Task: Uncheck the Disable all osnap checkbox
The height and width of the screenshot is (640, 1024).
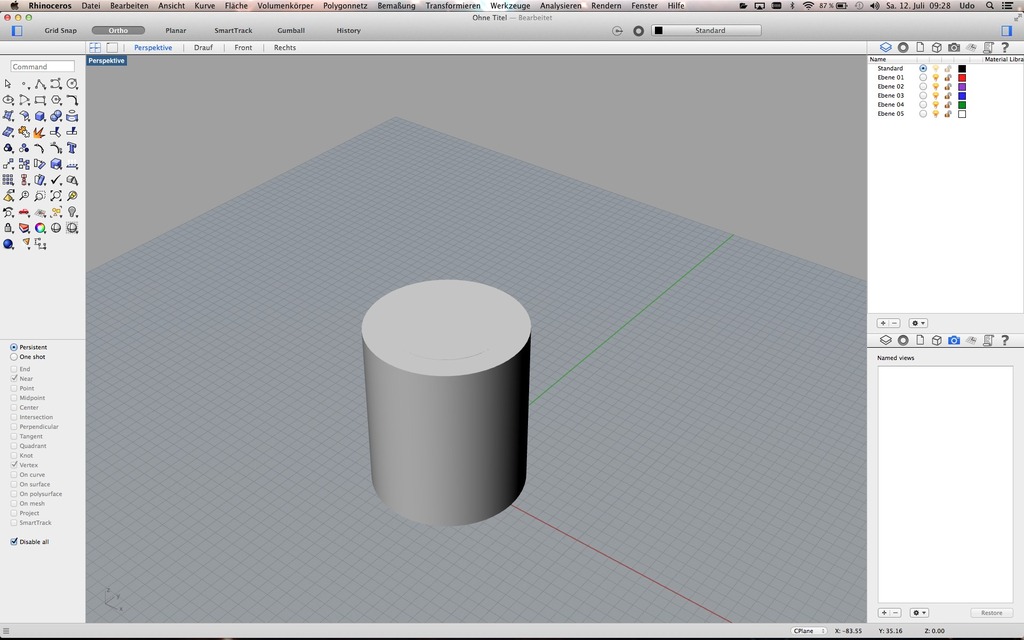Action: point(14,542)
